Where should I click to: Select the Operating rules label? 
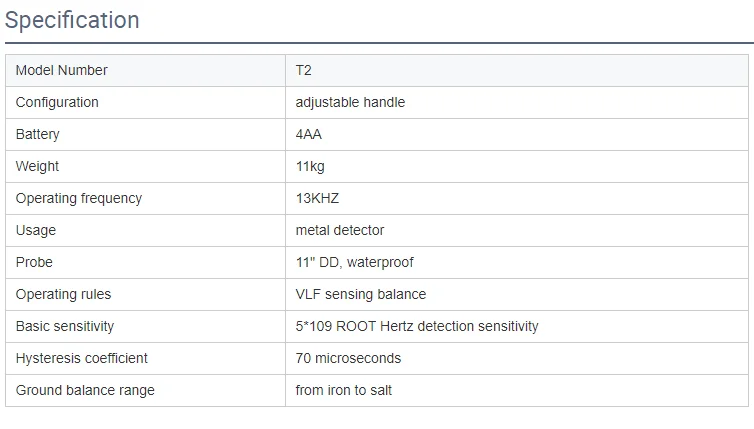(63, 294)
